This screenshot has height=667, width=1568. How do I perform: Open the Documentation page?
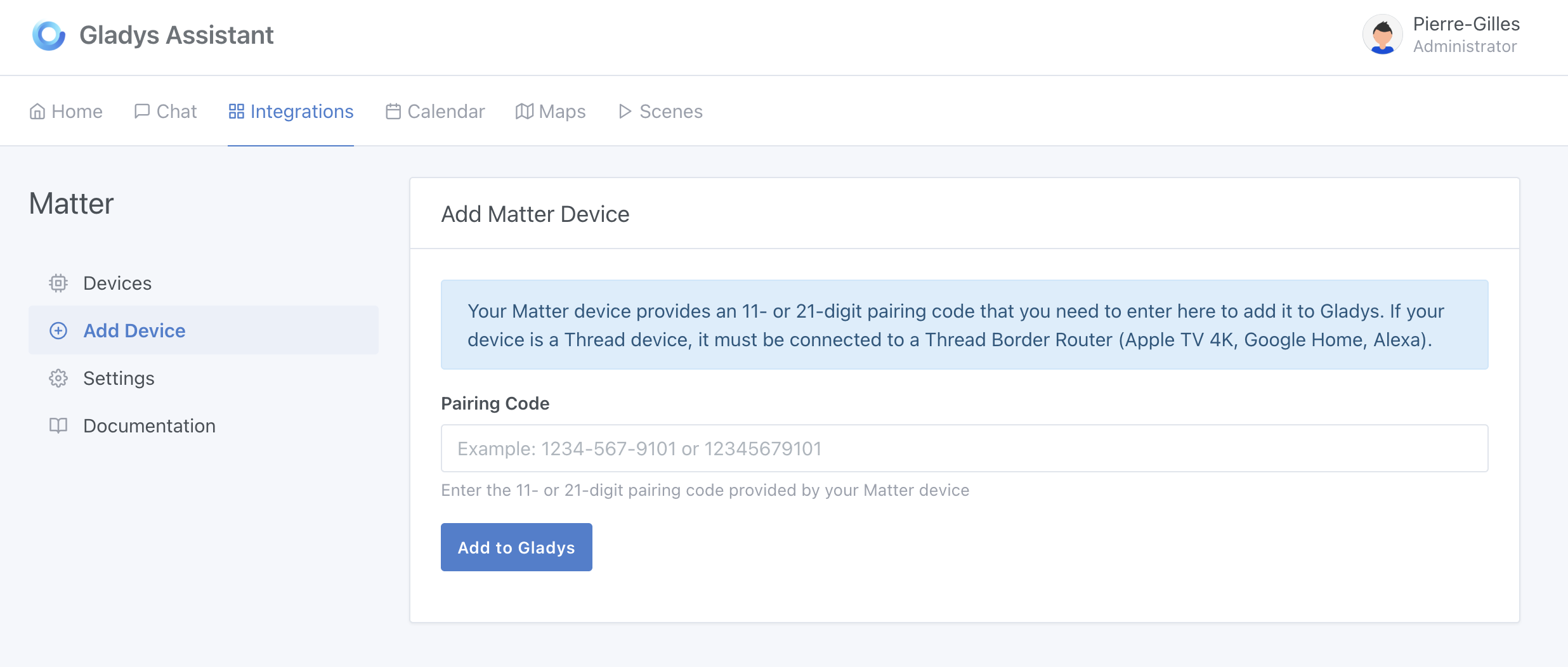149,425
